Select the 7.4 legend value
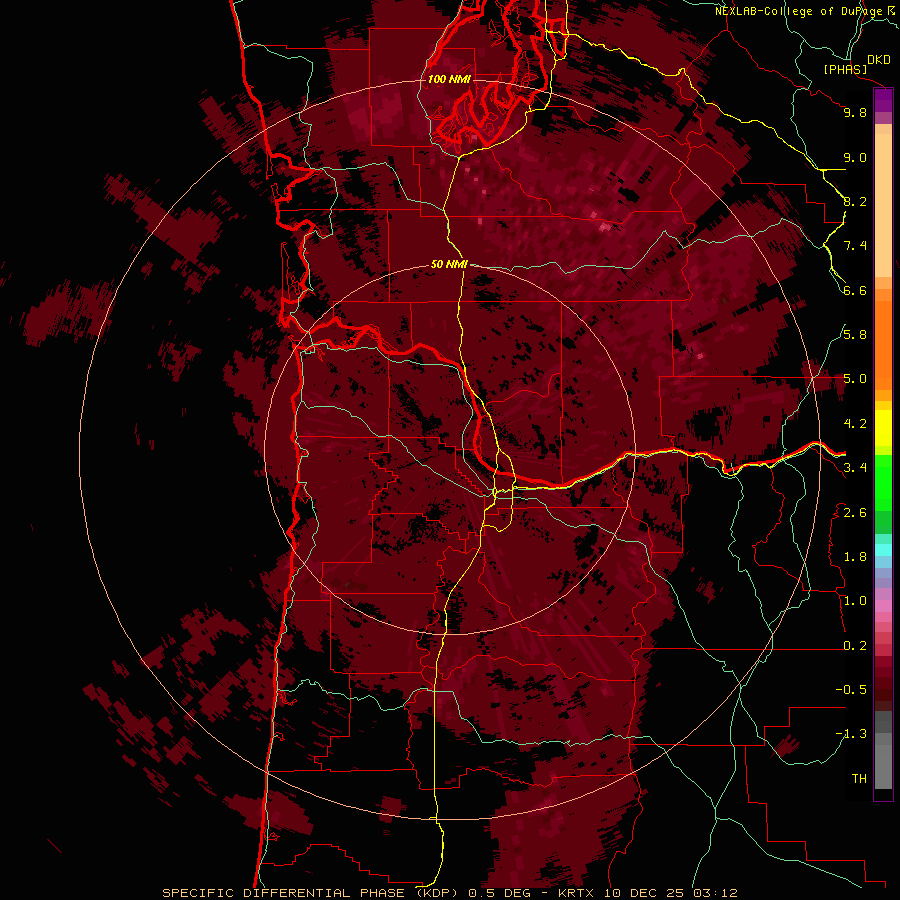This screenshot has height=900, width=900. 855,246
